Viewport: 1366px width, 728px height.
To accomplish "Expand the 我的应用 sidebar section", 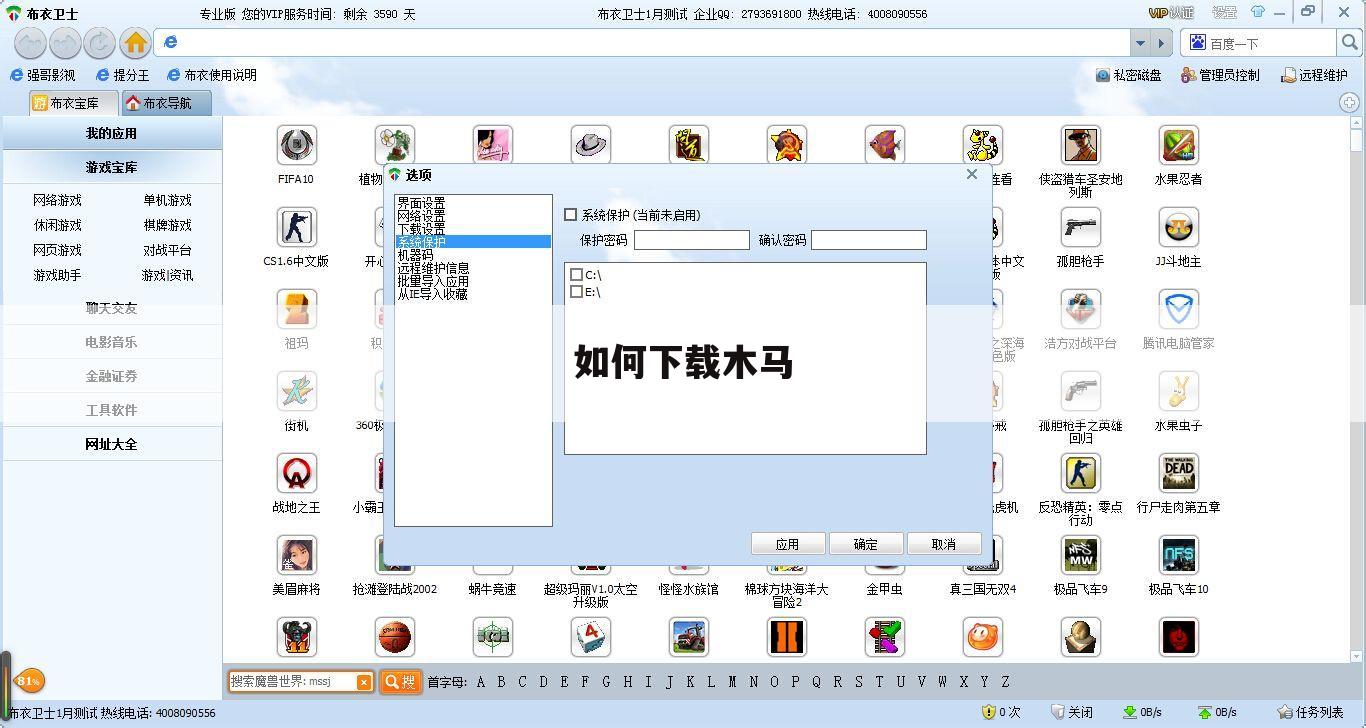I will [111, 133].
